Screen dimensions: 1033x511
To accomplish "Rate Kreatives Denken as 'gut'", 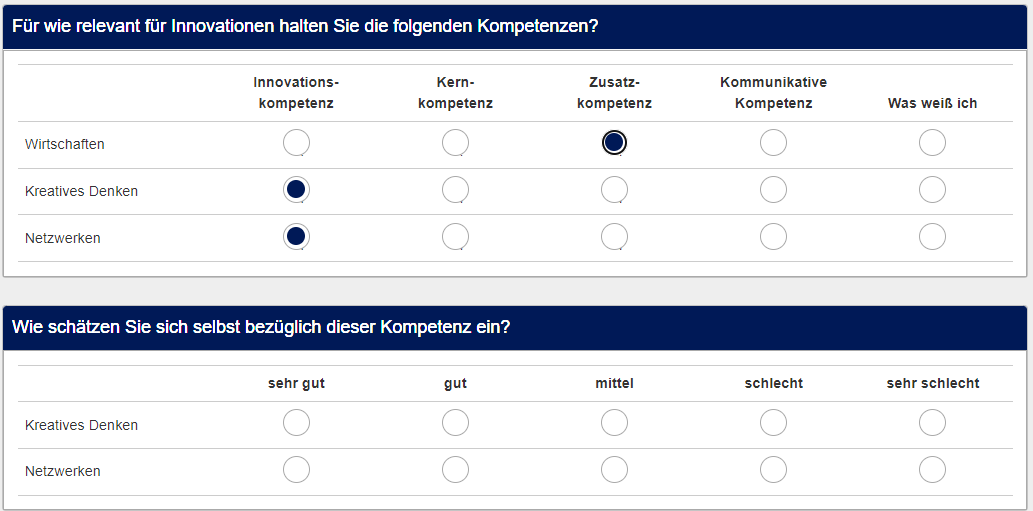I will point(455,423).
